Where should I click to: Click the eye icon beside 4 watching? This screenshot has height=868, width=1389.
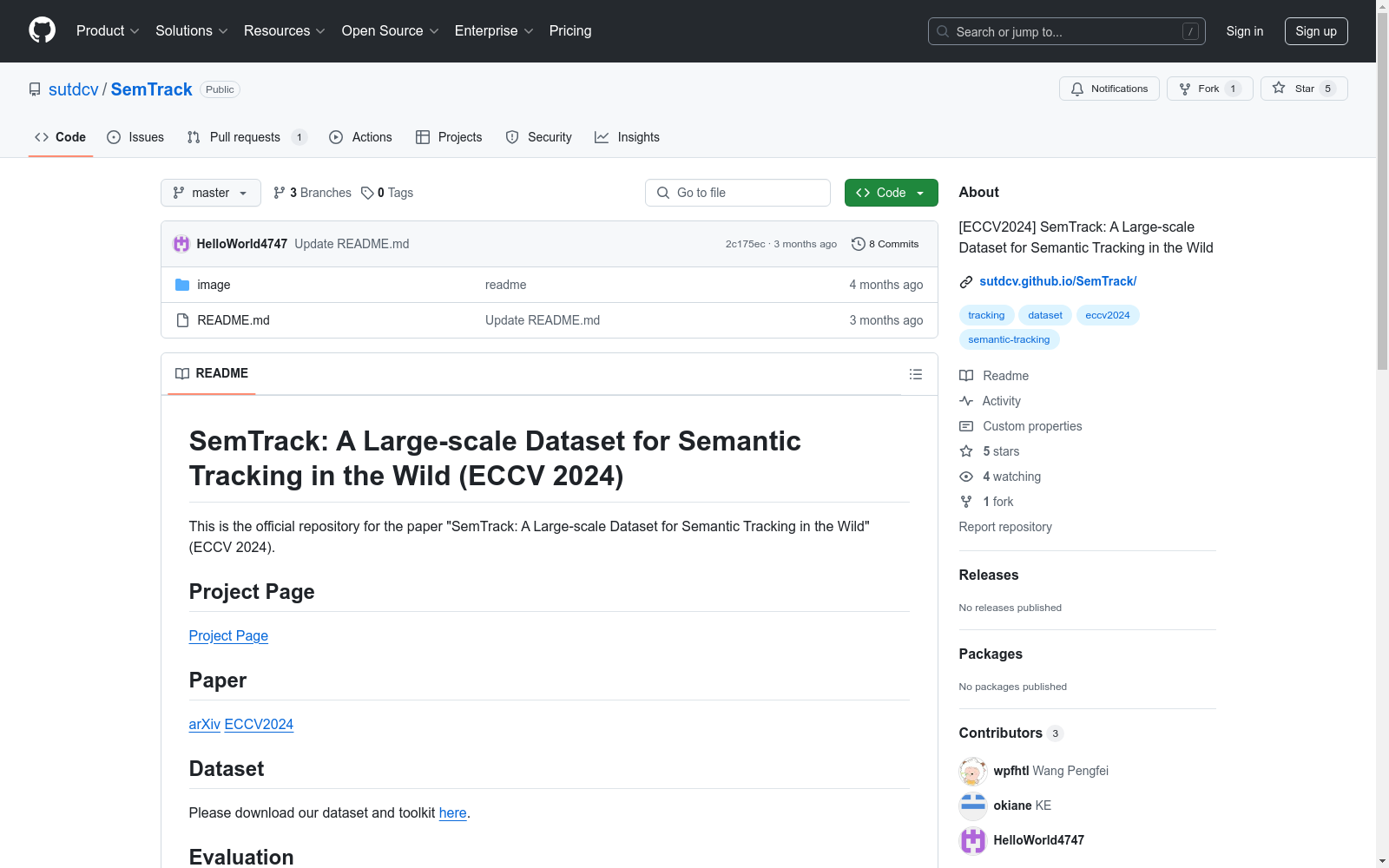966,477
